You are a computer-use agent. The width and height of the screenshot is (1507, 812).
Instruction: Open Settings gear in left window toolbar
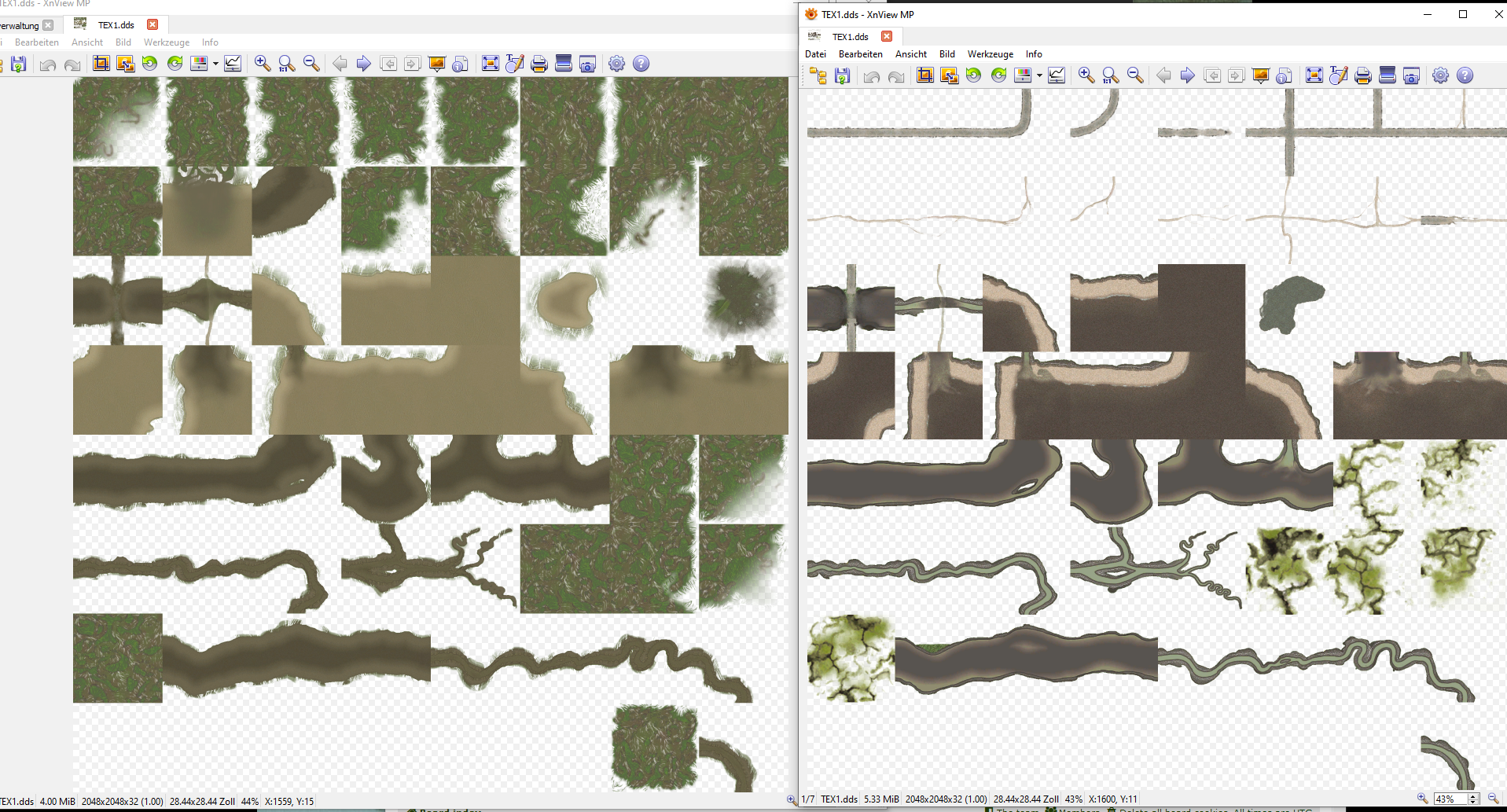pos(616,64)
